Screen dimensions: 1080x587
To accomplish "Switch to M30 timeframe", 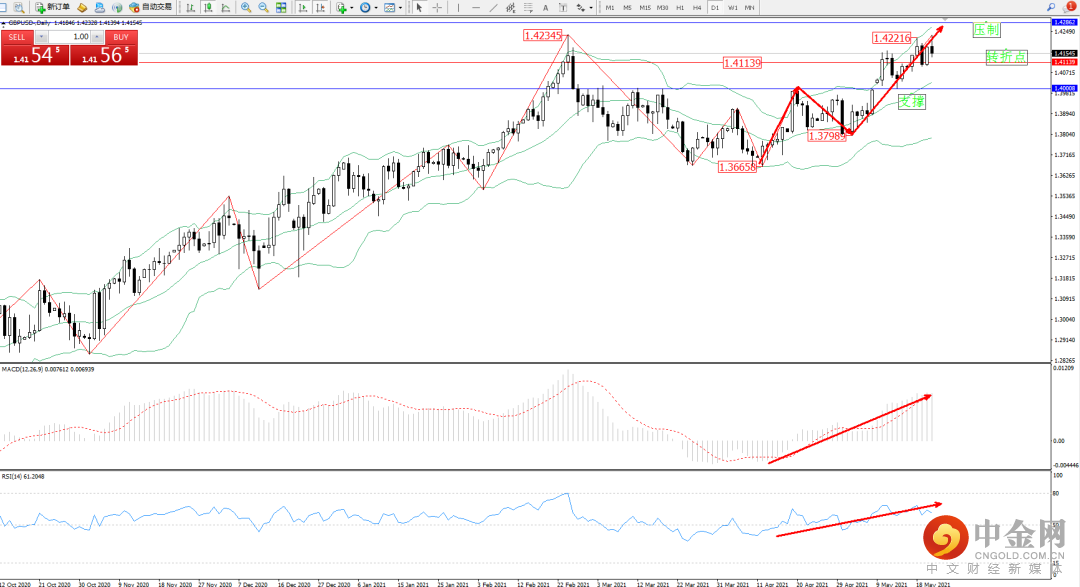I will point(663,8).
